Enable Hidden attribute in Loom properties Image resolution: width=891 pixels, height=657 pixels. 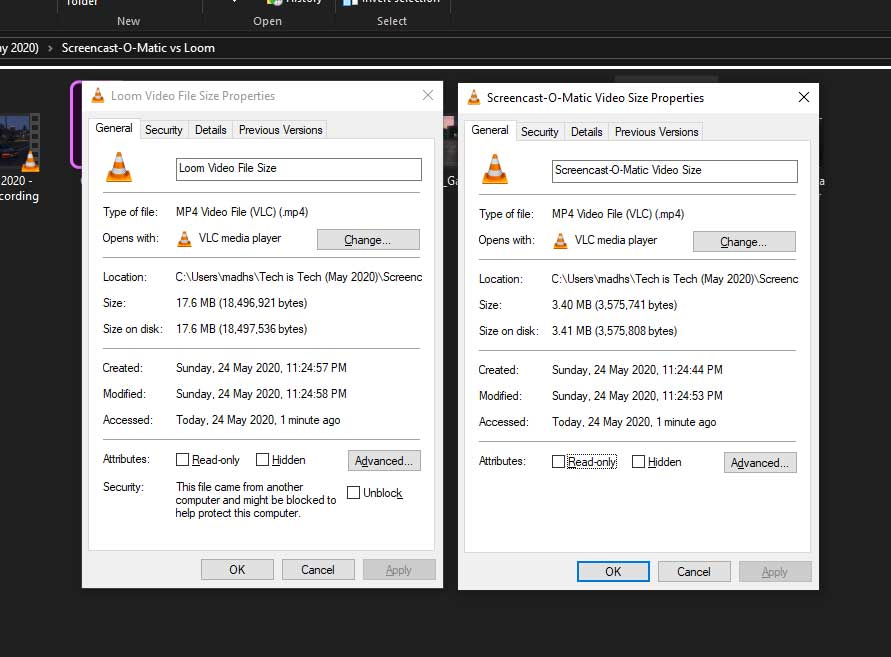tap(262, 460)
